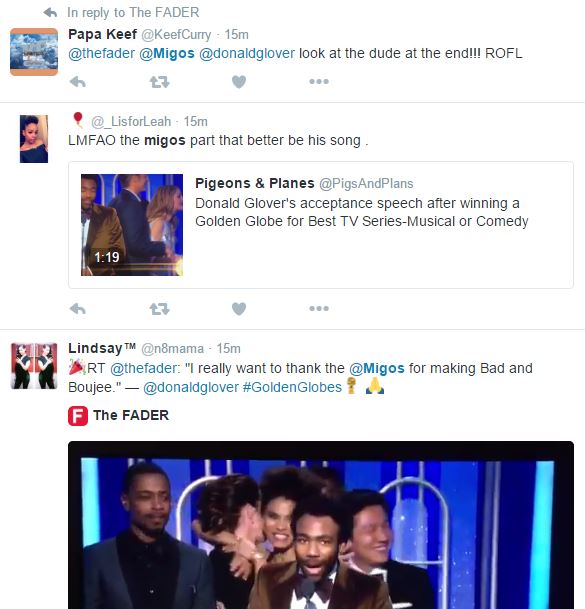This screenshot has height=609, width=585.
Task: Retweet @_LisforLeah's migos tweet
Action: (x=159, y=309)
